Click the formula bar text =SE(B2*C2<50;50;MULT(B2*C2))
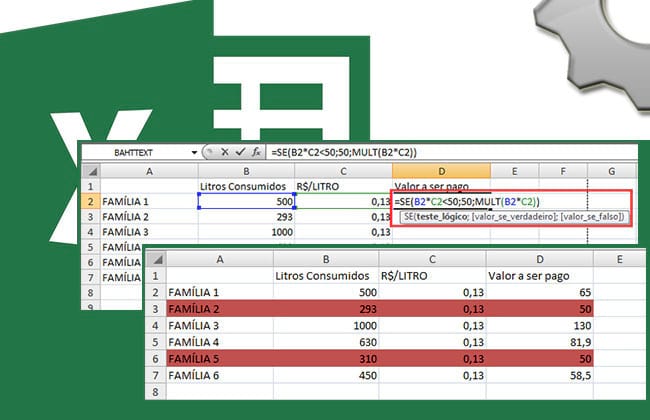 344,152
